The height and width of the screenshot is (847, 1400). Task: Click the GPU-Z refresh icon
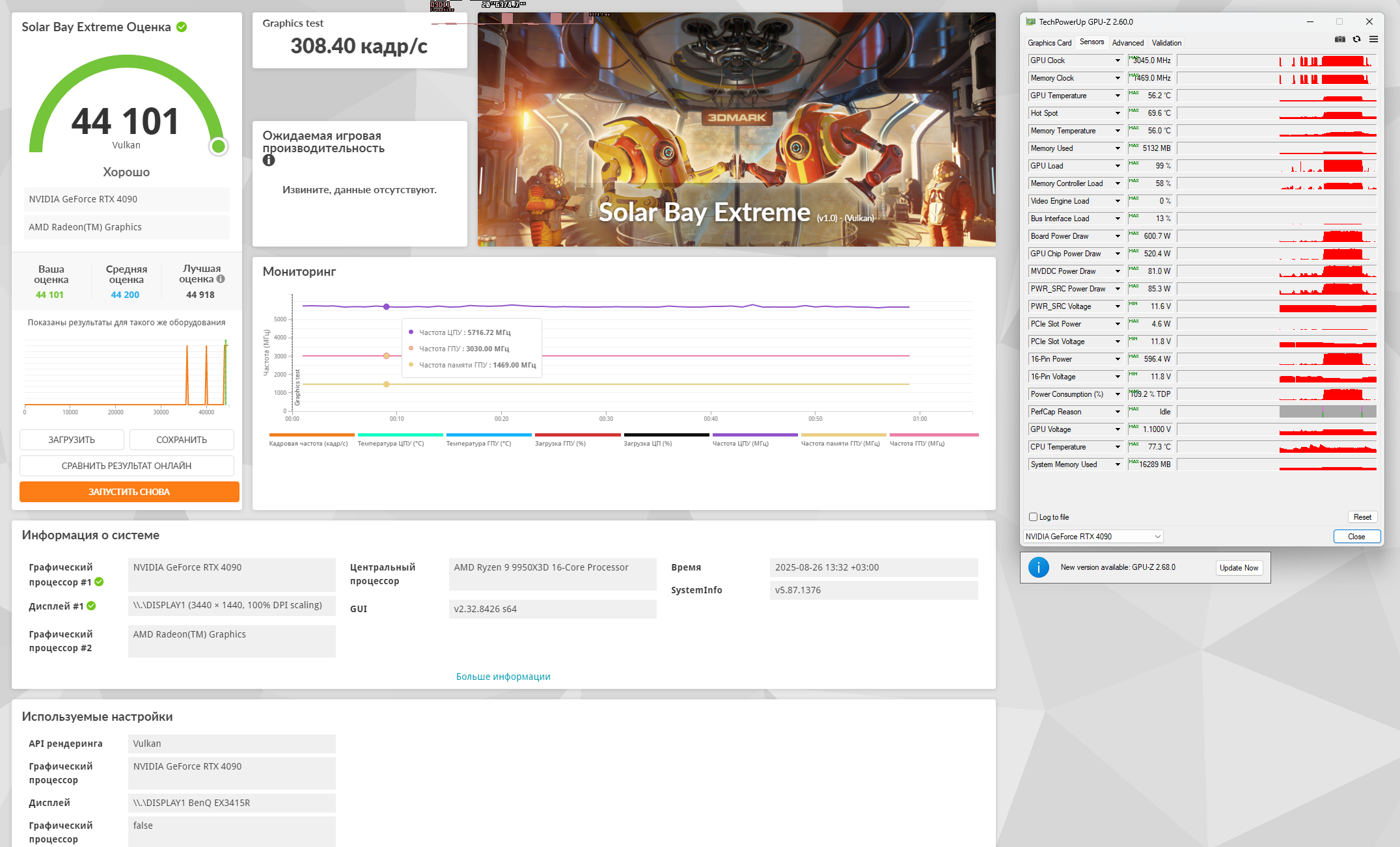coord(1356,40)
